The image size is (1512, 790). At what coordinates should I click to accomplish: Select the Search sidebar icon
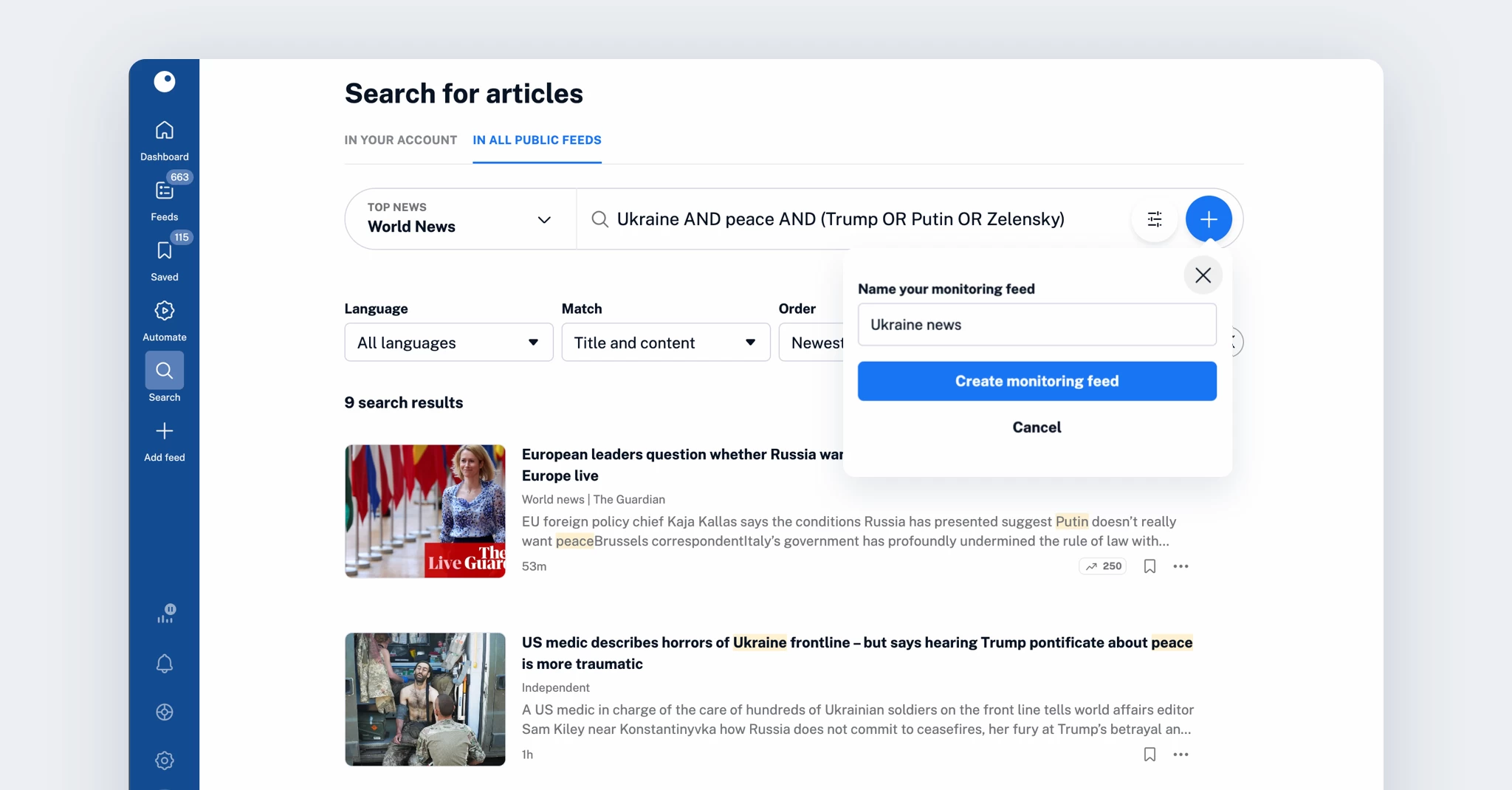[164, 370]
